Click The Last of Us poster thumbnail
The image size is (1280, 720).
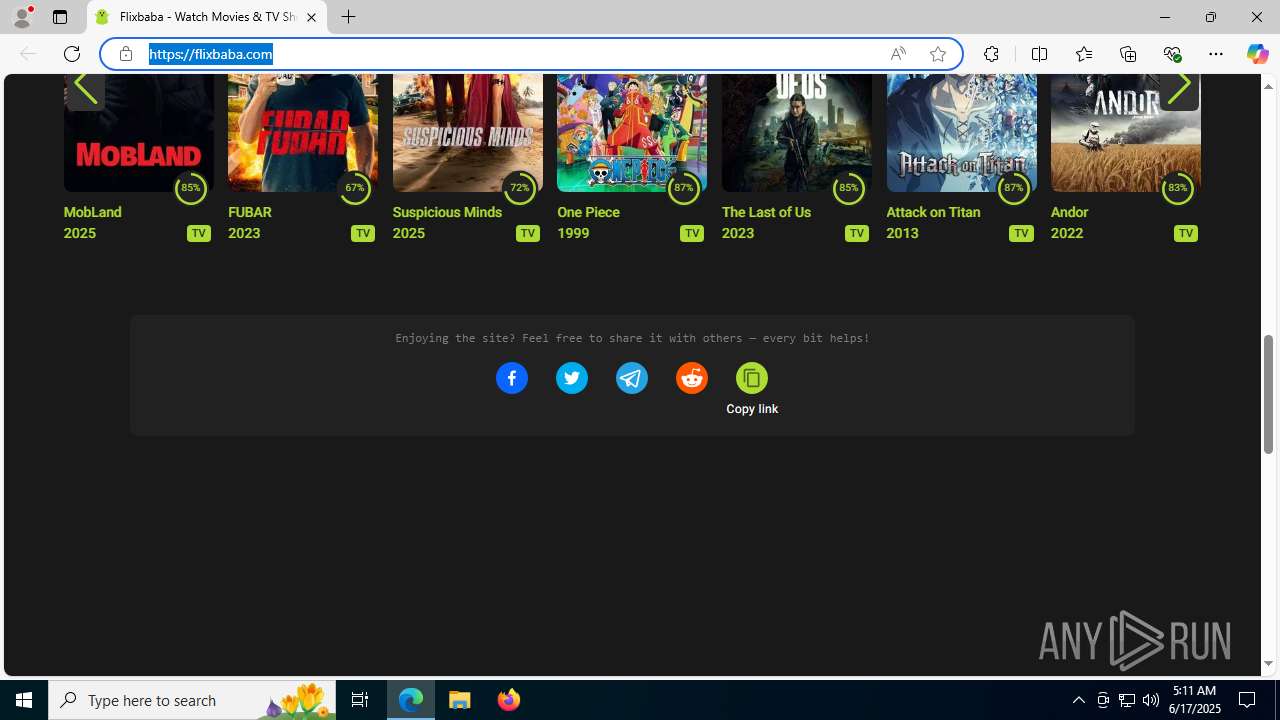[x=796, y=133]
